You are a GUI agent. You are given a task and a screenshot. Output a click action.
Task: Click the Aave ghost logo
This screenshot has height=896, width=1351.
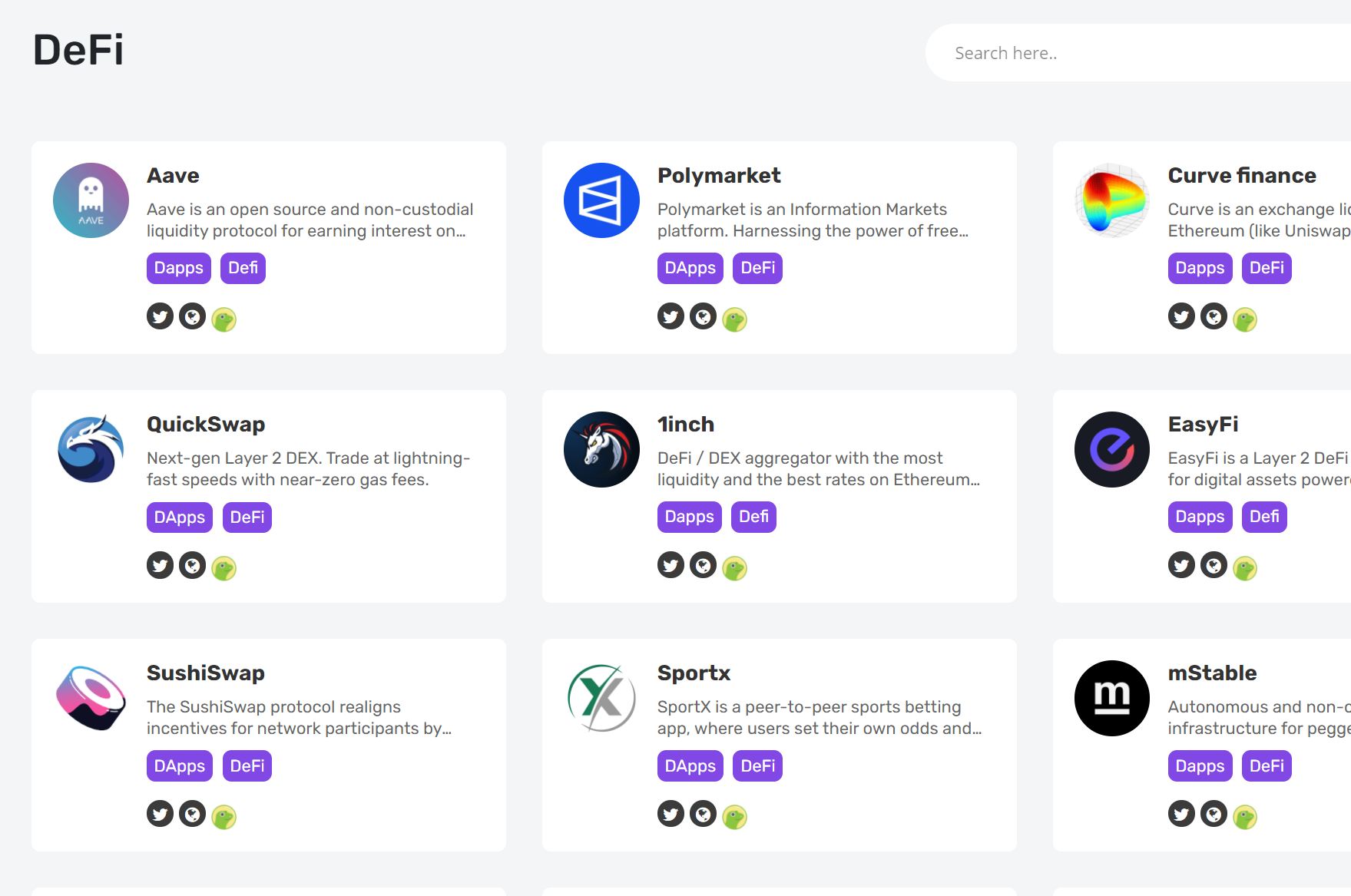point(91,200)
